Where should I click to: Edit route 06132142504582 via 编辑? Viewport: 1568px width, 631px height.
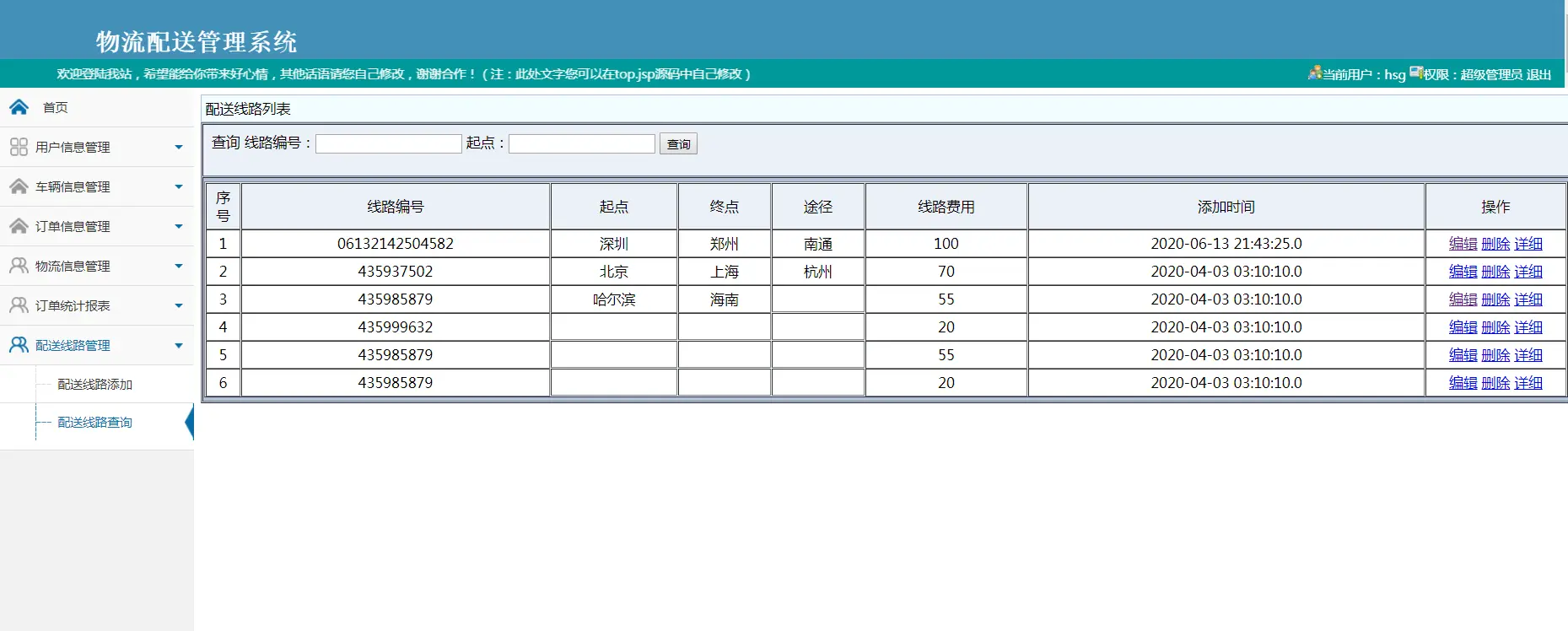click(x=1463, y=244)
